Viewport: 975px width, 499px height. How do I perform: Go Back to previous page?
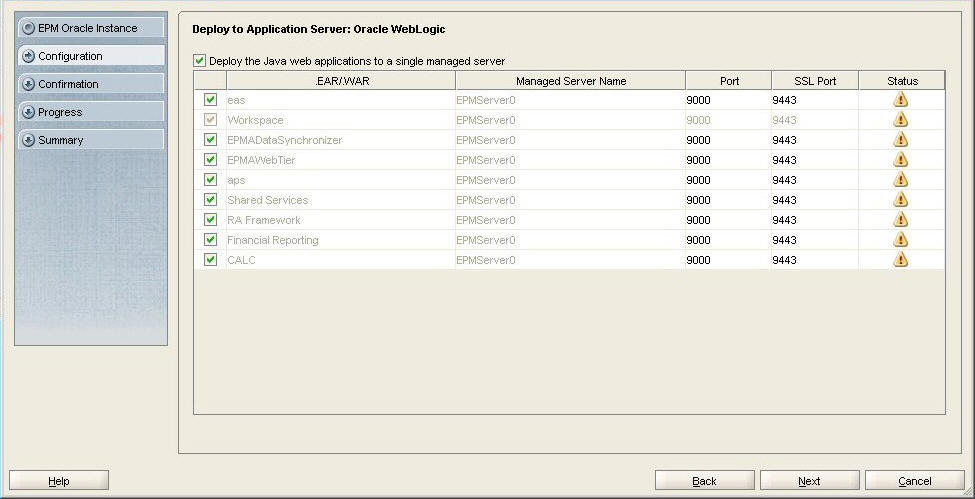coord(705,481)
